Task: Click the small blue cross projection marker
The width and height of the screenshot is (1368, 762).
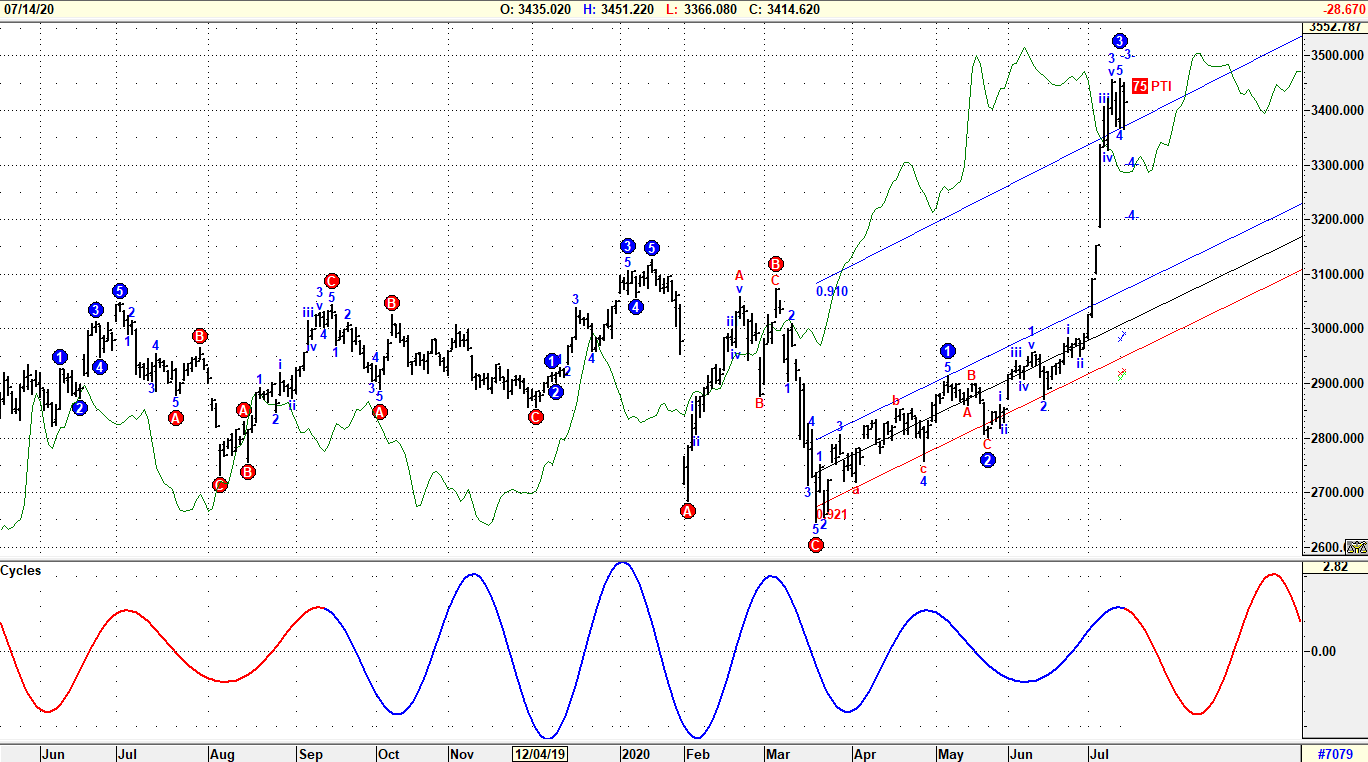Action: tap(1122, 335)
